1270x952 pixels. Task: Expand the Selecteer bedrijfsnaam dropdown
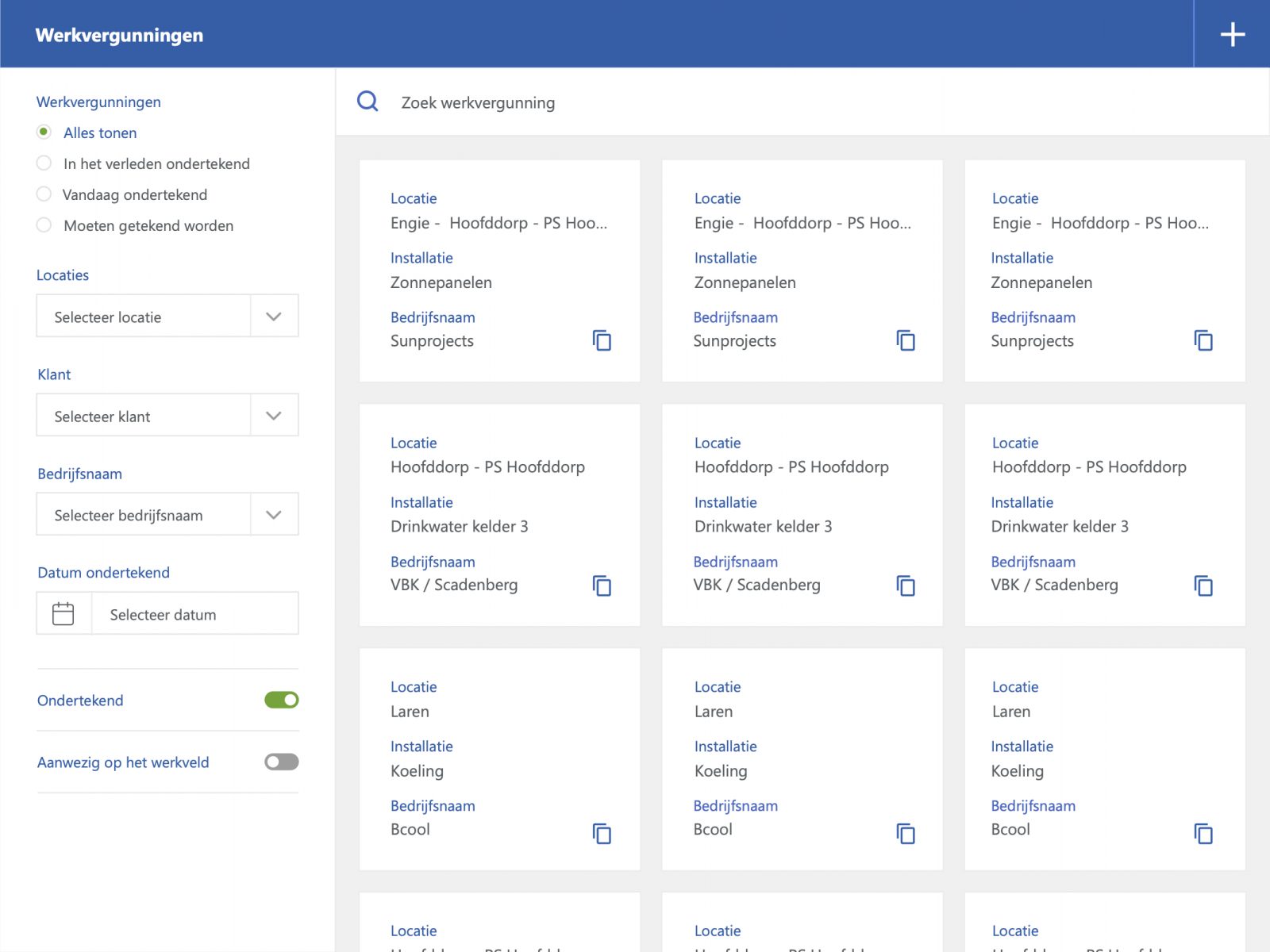click(167, 514)
